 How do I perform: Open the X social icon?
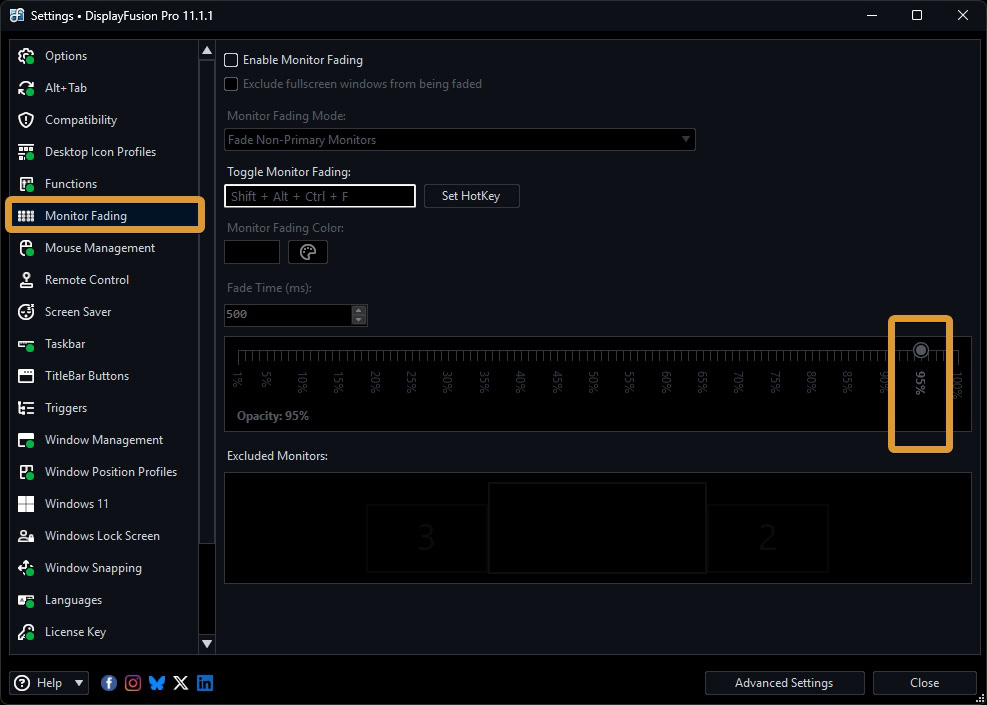coord(181,683)
